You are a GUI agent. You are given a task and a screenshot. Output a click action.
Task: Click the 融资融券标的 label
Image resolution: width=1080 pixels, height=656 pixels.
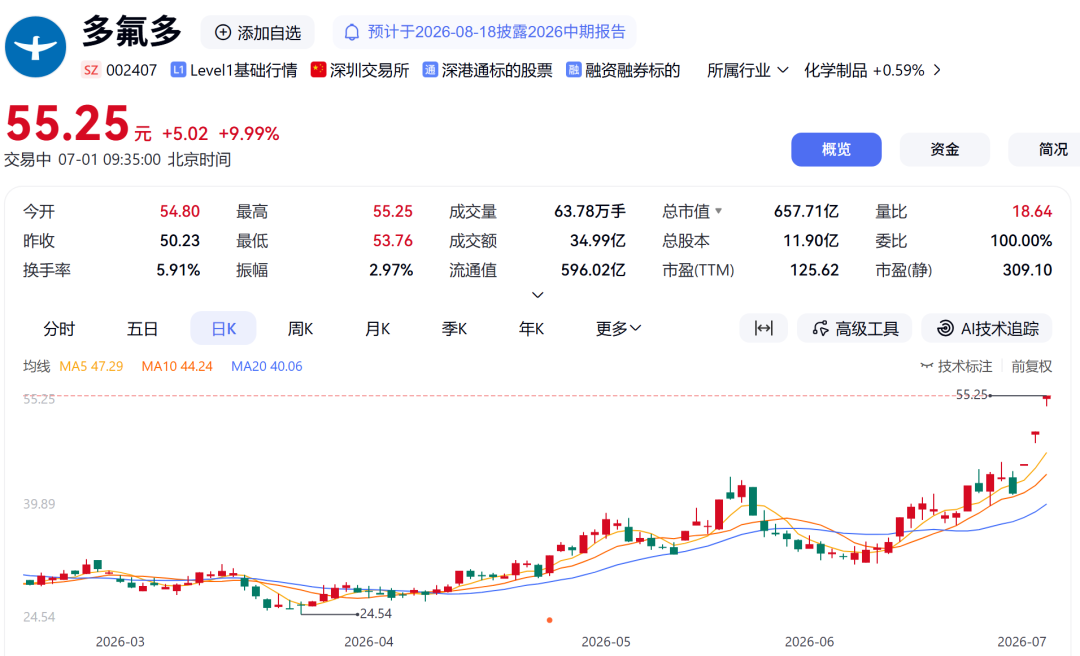(632, 70)
